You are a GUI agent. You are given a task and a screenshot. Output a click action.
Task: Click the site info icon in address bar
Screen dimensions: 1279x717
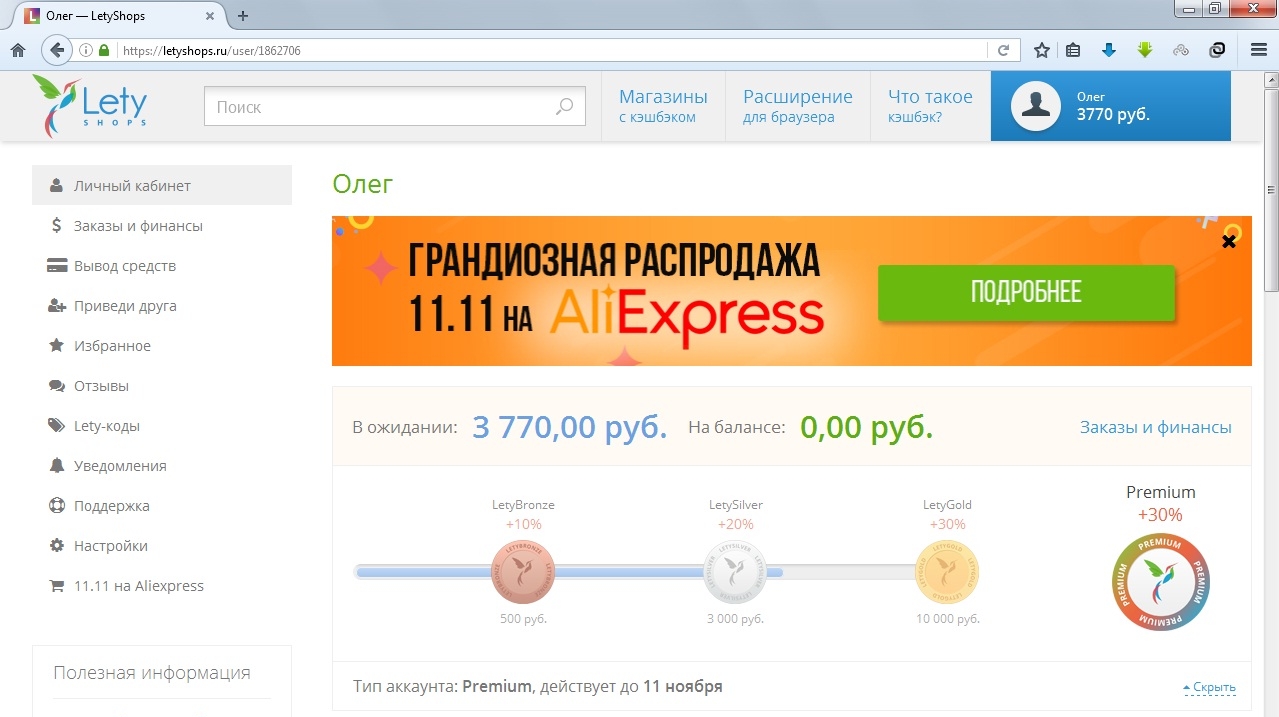(86, 50)
